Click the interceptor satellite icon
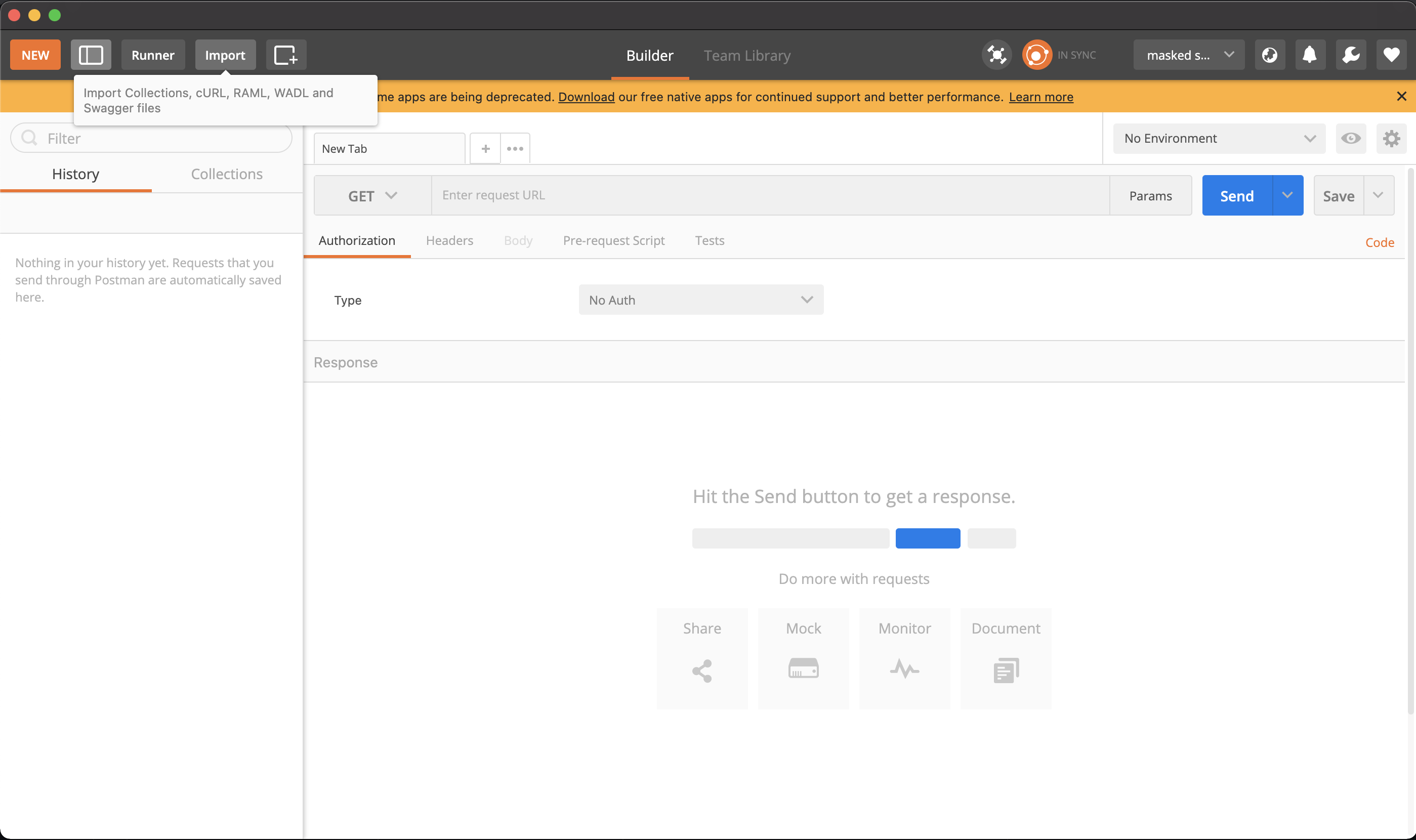 [x=996, y=55]
